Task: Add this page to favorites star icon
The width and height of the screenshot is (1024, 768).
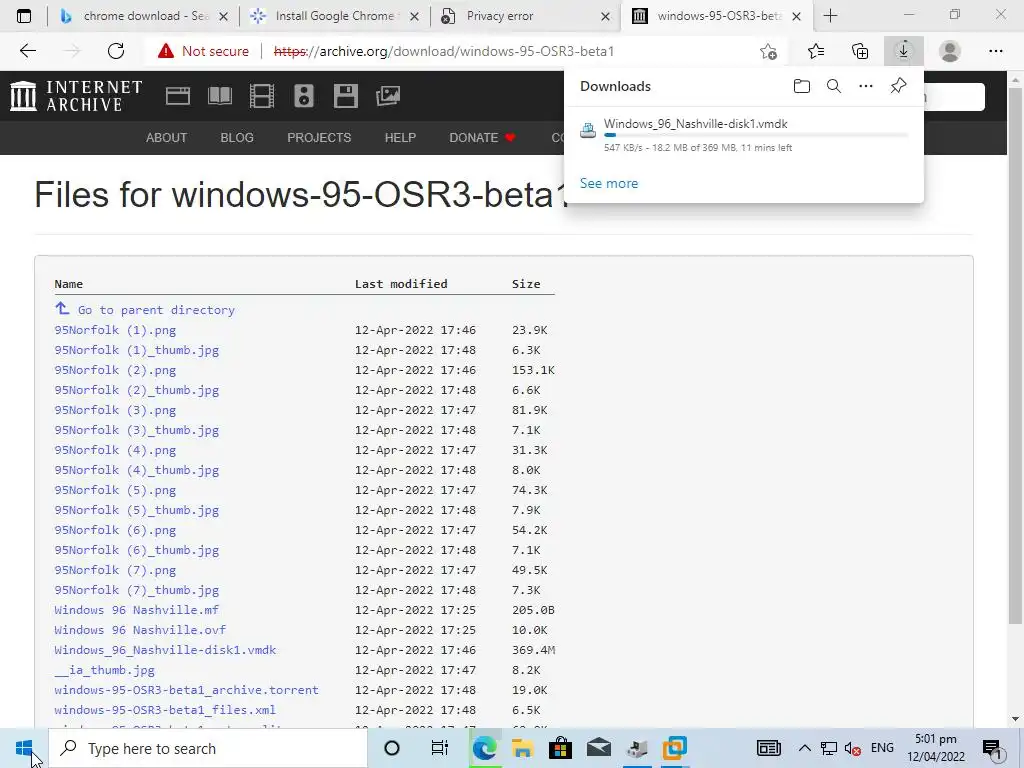Action: (x=769, y=51)
